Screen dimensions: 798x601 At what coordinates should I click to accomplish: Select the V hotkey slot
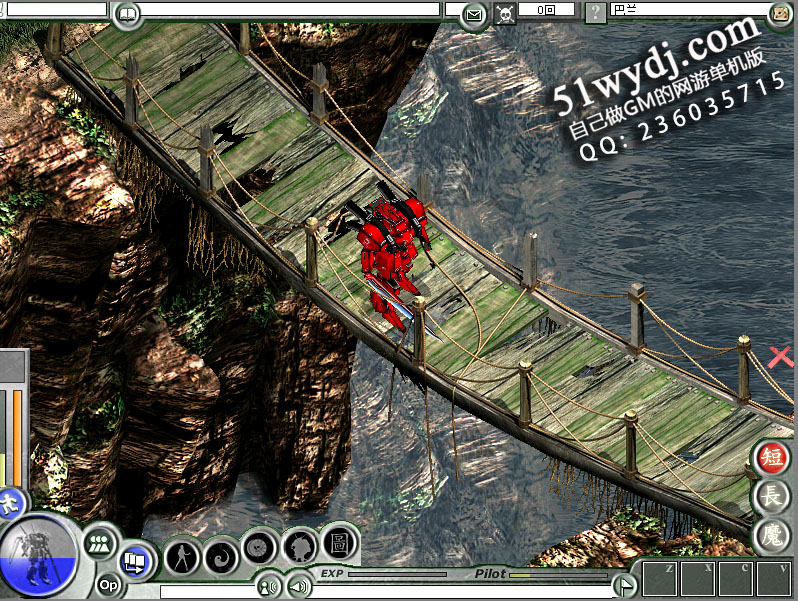coord(774,579)
